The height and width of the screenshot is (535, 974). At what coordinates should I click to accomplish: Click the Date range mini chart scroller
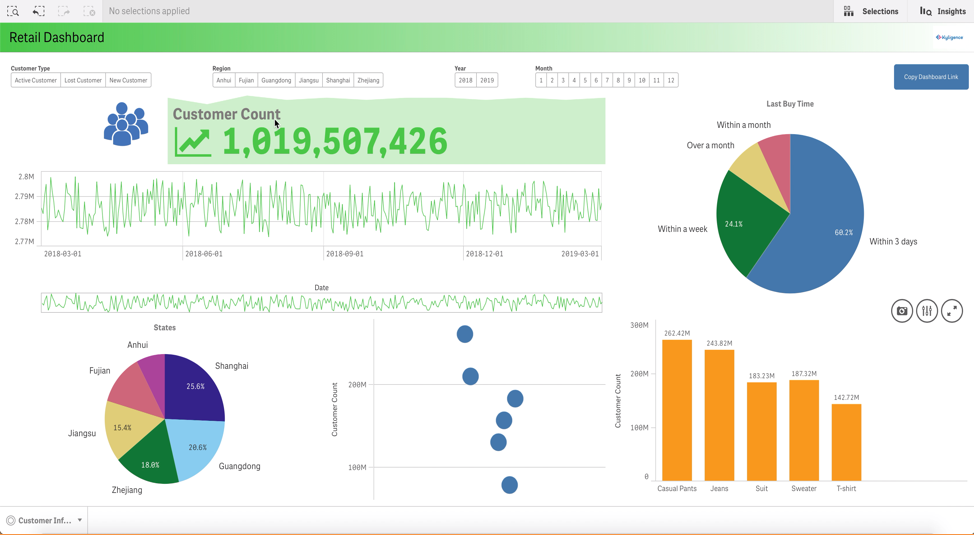click(x=321, y=302)
